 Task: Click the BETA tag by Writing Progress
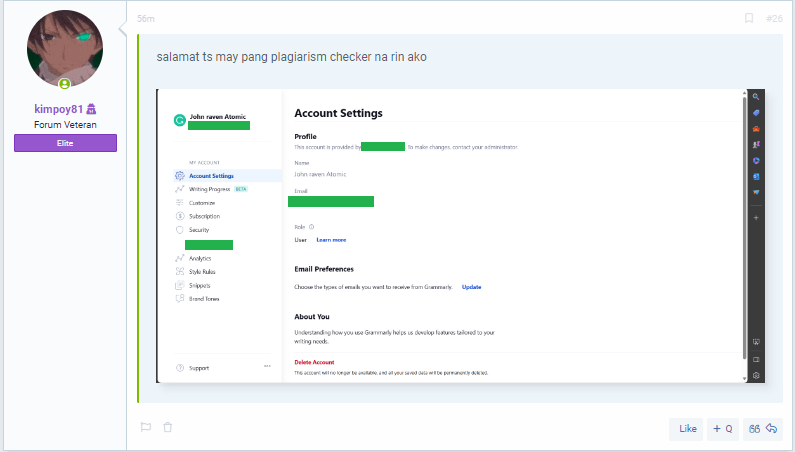point(241,189)
